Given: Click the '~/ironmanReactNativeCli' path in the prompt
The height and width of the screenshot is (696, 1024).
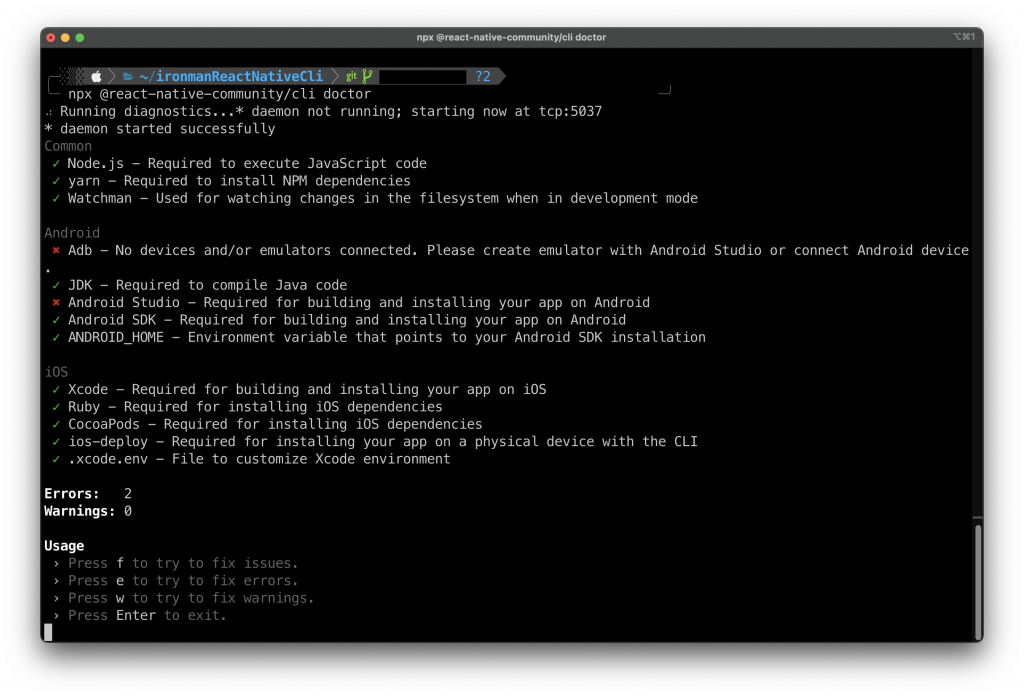Looking at the screenshot, I should coord(231,76).
